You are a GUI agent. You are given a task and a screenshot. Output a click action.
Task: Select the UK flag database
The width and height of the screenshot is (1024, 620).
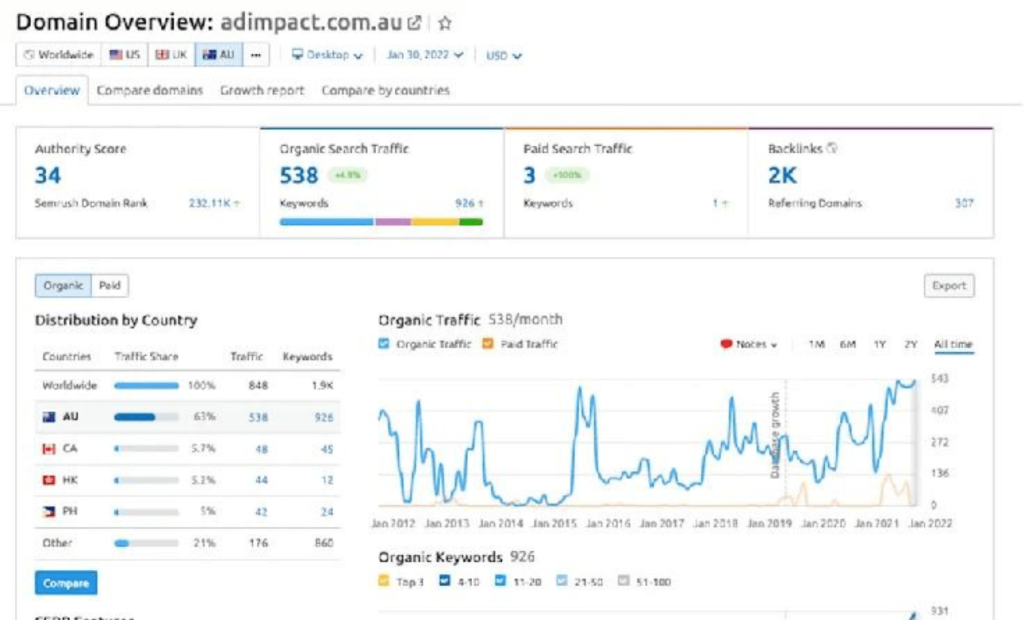(171, 55)
